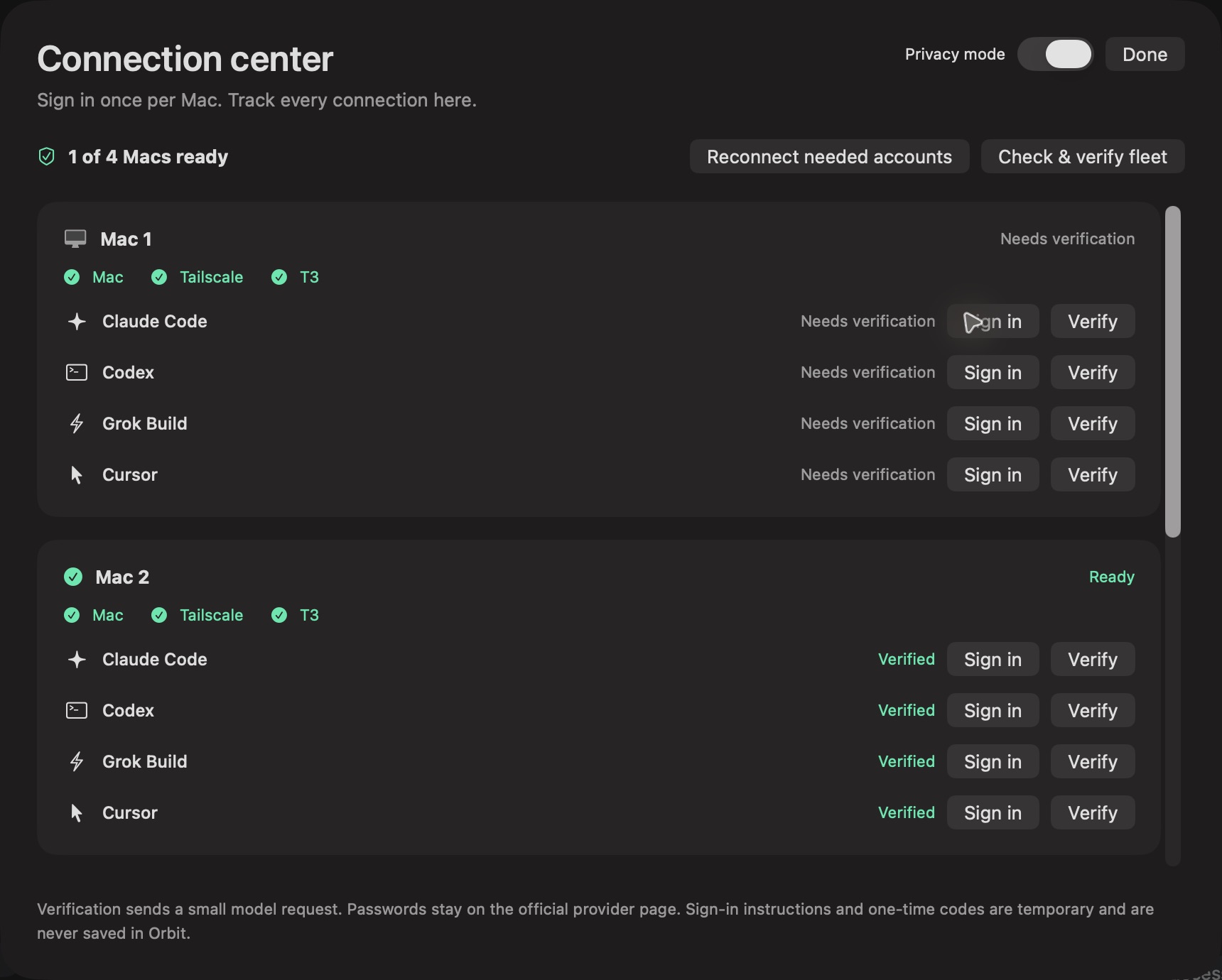Click Mac 2's Codex terminal icon
1222x980 pixels.
click(77, 710)
